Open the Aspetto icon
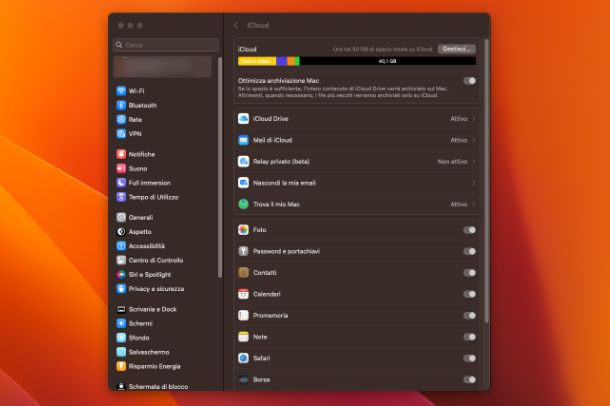 click(x=121, y=232)
